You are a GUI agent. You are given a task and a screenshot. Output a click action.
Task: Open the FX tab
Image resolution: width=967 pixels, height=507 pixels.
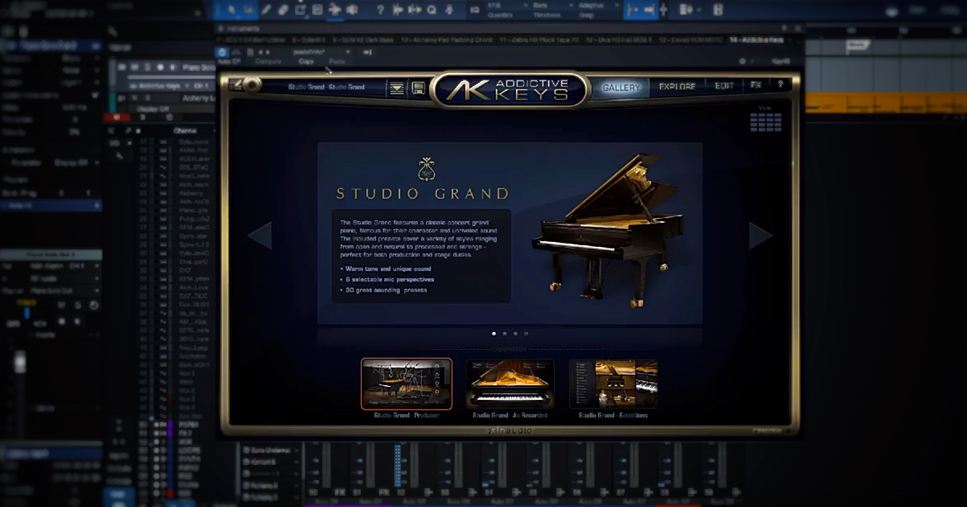pos(756,87)
